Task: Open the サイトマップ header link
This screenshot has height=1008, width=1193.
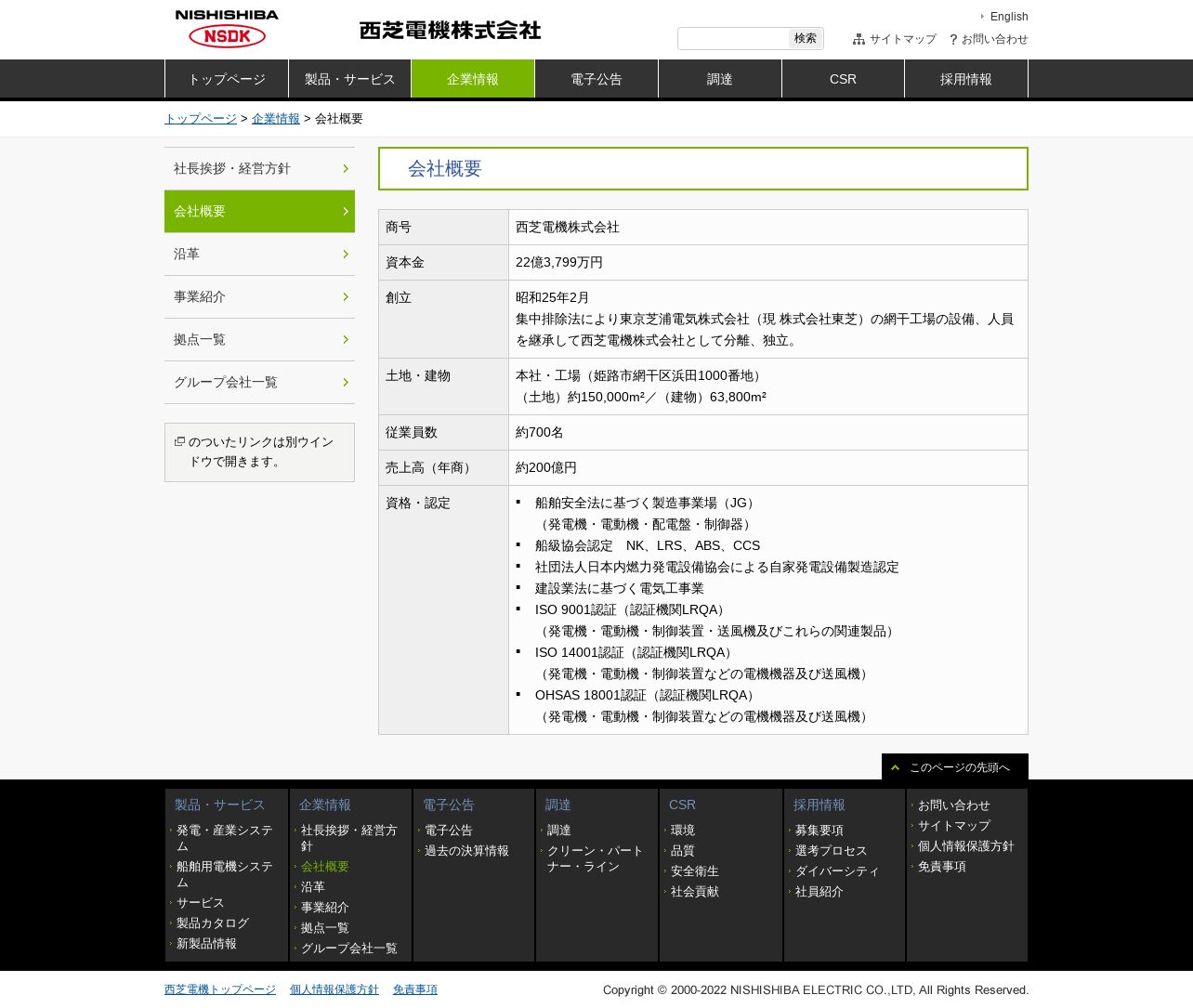Action: 903,39
